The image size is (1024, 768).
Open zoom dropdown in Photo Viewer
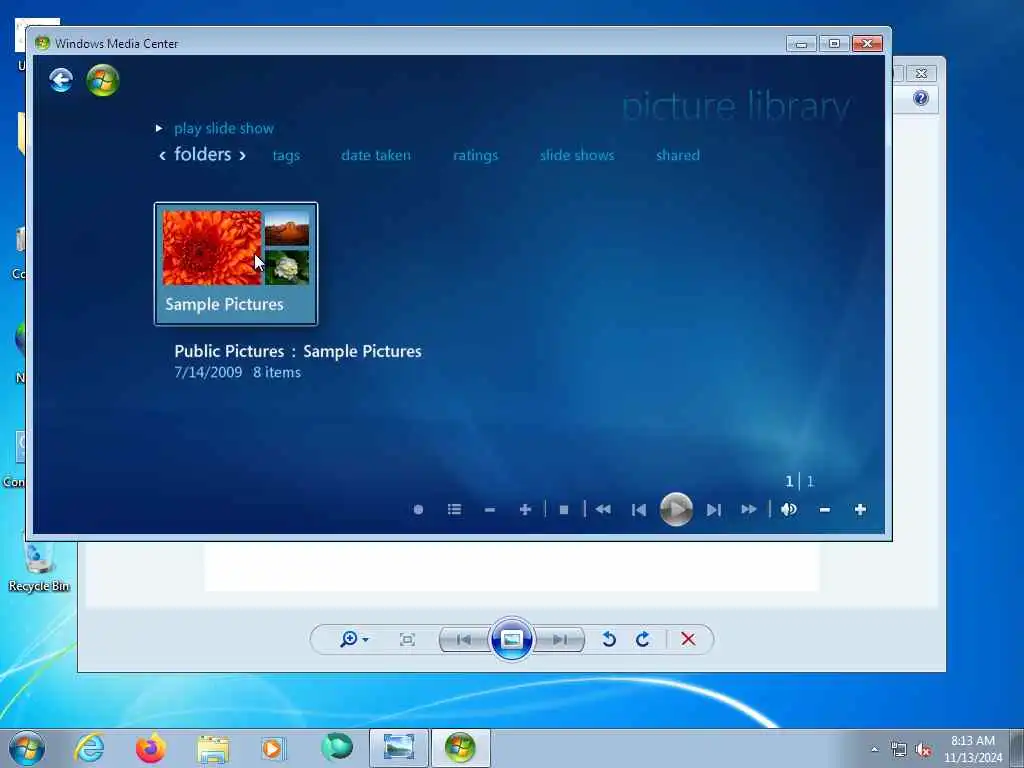point(354,639)
